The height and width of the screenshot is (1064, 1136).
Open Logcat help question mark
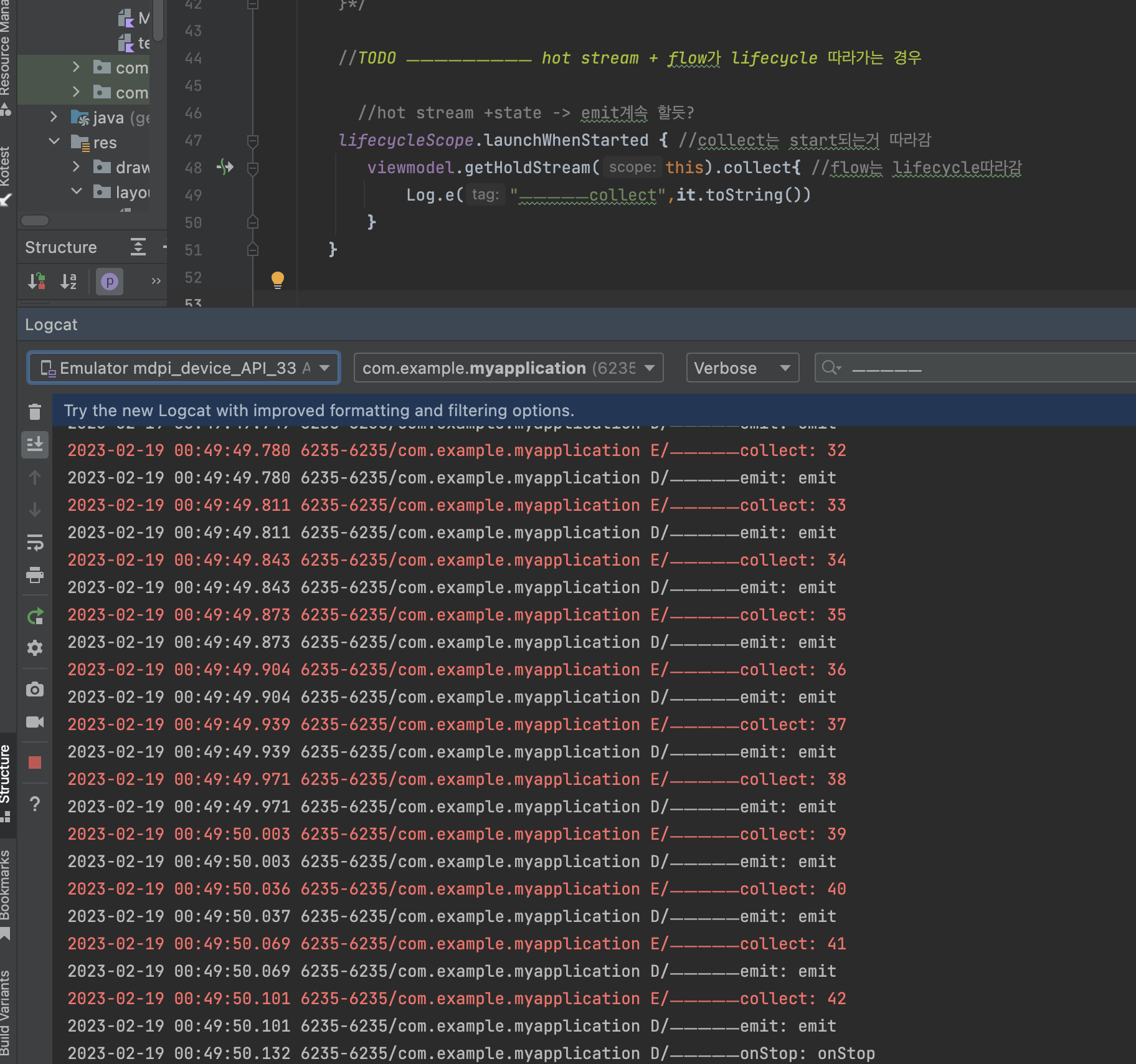[x=35, y=804]
